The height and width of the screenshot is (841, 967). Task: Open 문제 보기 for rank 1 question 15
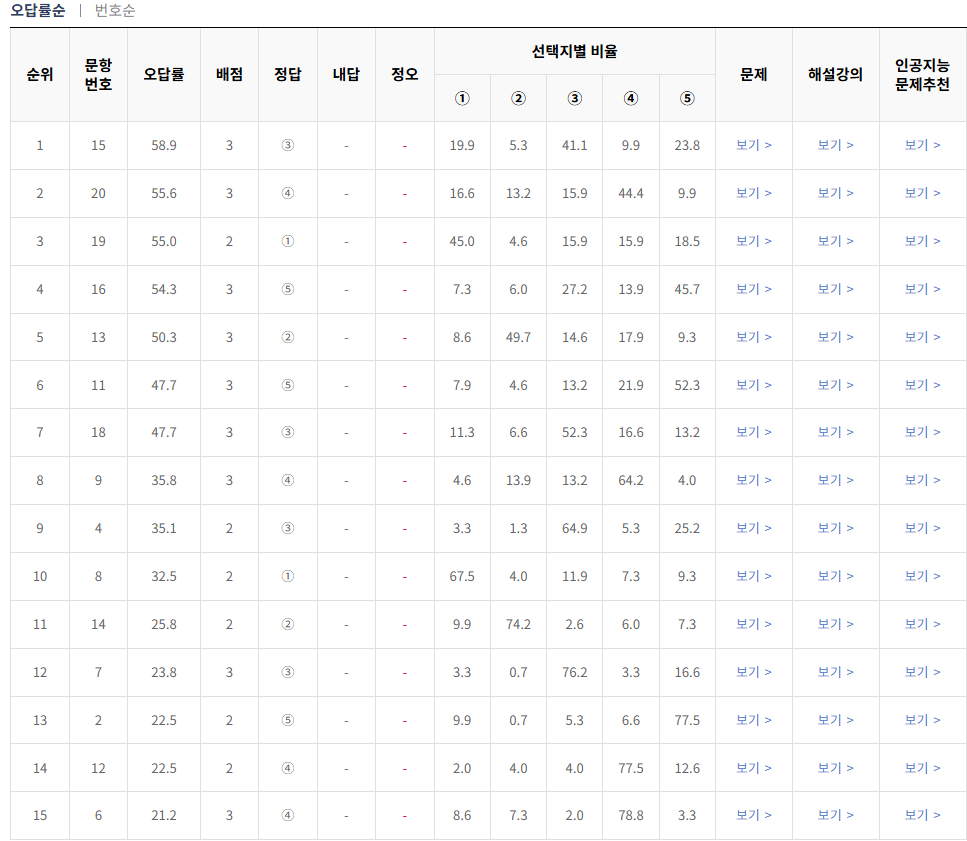(753, 145)
